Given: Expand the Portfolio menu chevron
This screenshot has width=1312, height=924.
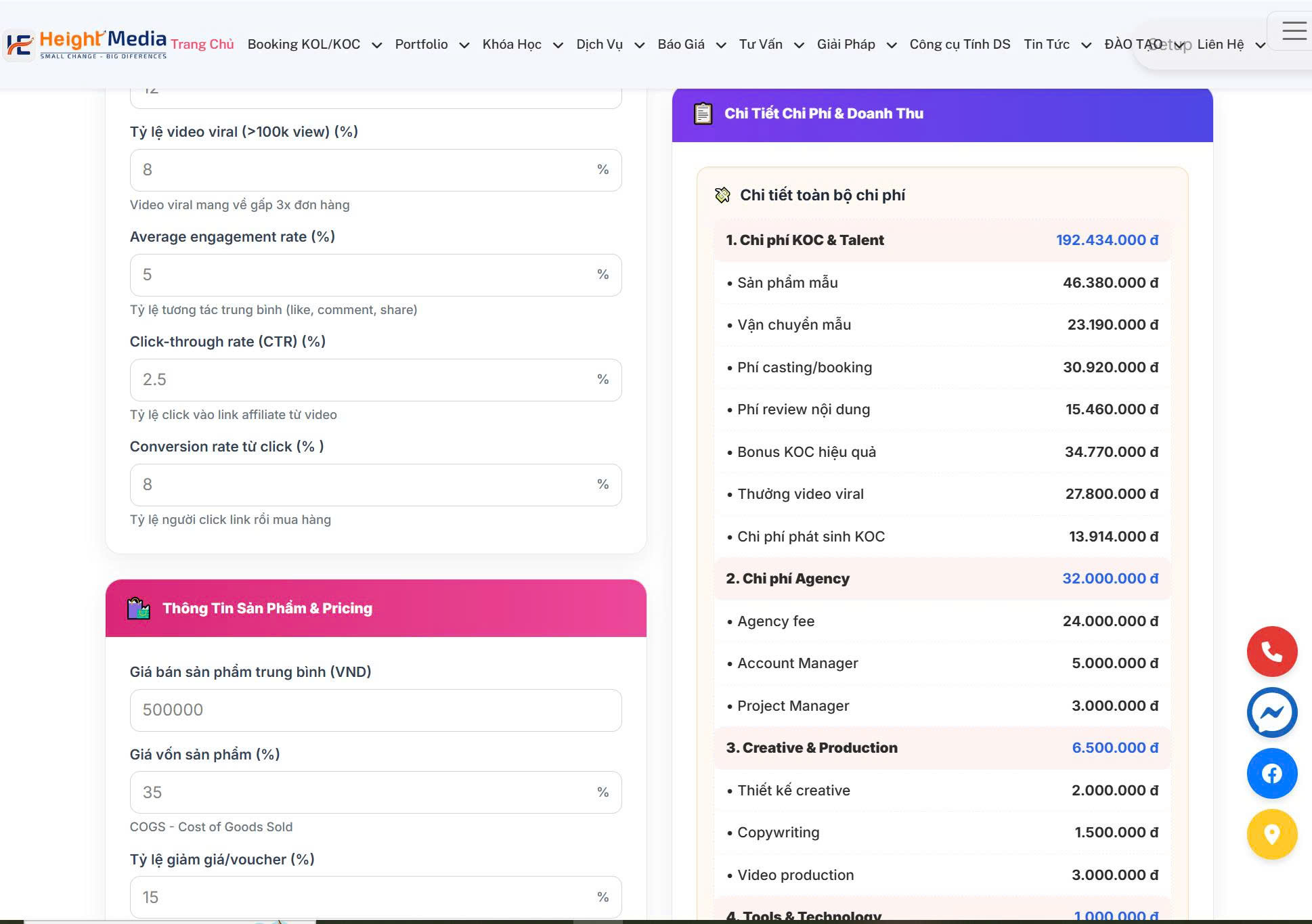Looking at the screenshot, I should tap(464, 45).
